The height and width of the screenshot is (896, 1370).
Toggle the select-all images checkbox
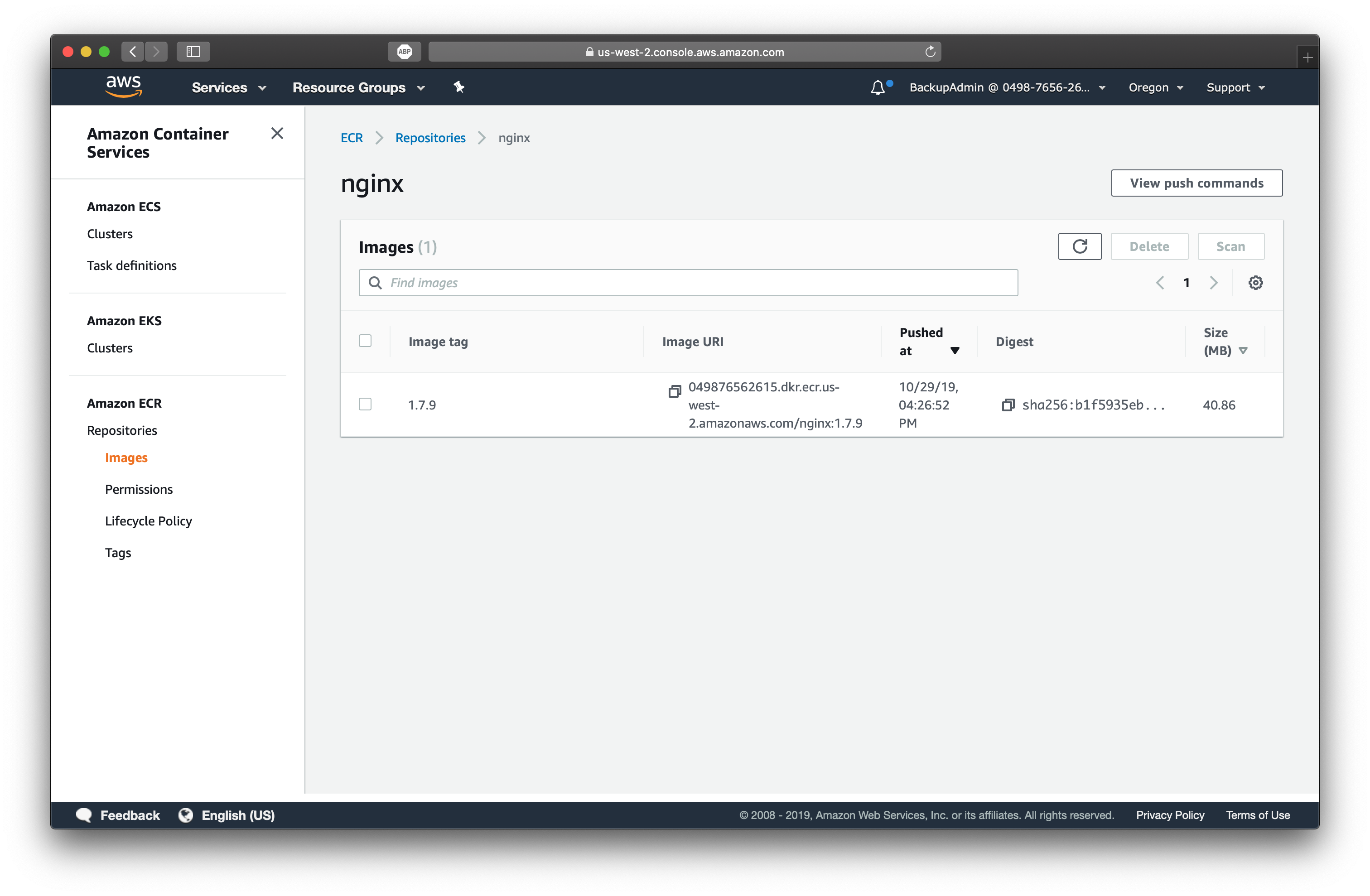[365, 341]
